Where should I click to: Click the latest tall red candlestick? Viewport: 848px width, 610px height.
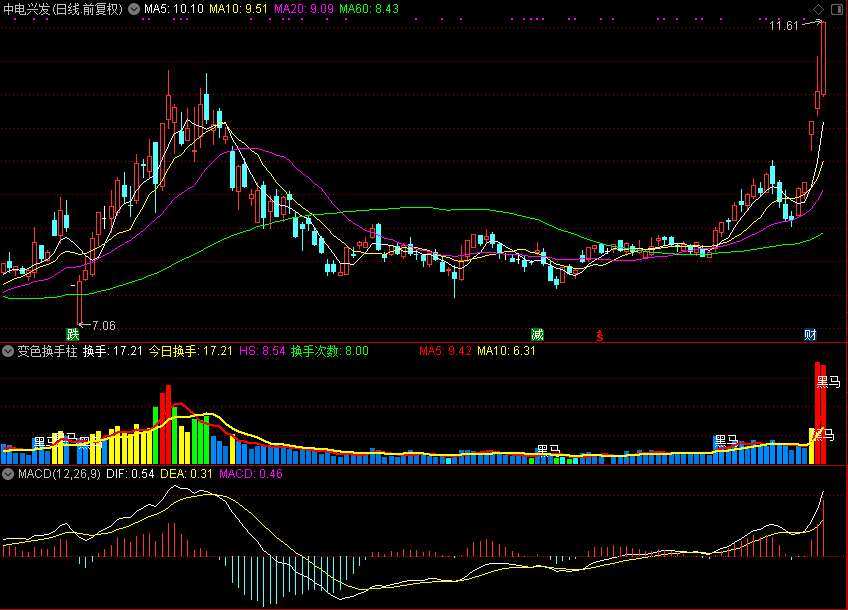point(824,58)
